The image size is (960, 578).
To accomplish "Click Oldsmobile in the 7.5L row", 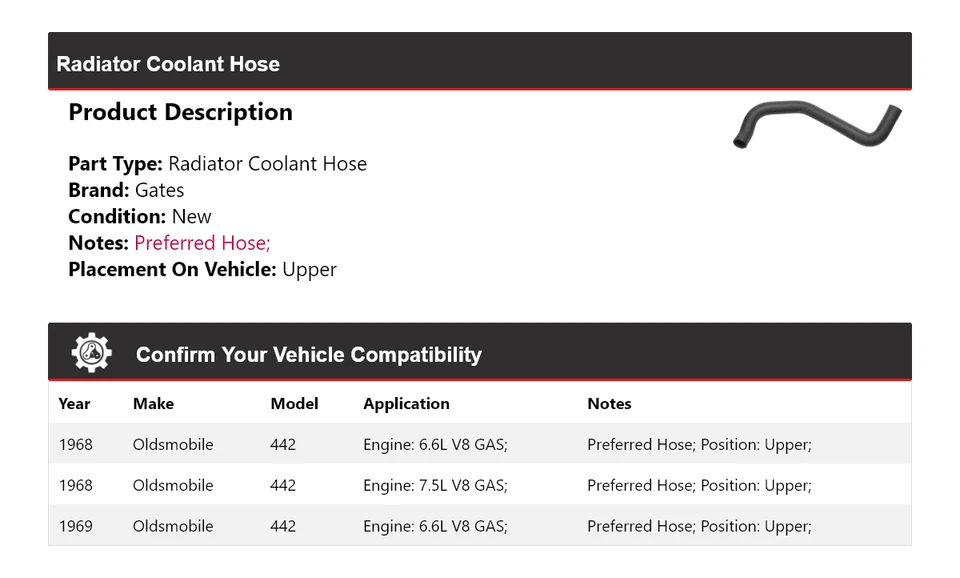I will click(x=173, y=485).
